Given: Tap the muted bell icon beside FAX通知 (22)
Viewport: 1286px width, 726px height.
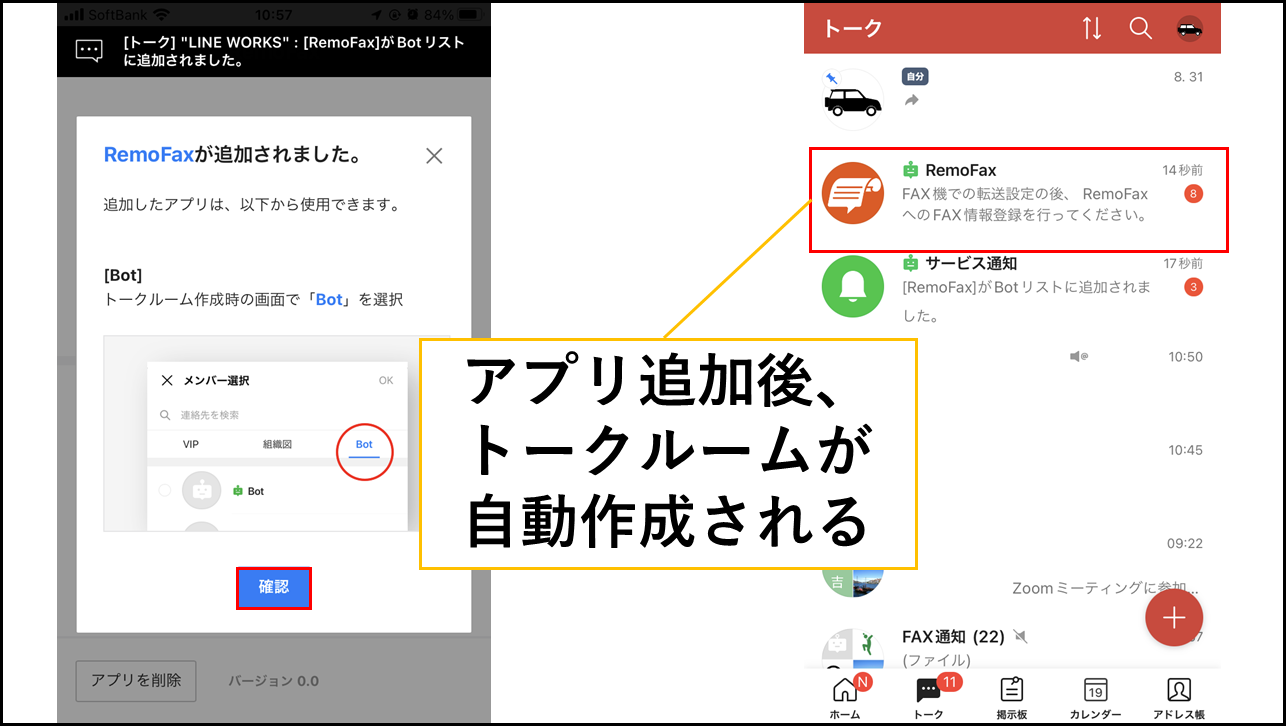Looking at the screenshot, I should click(x=1020, y=637).
